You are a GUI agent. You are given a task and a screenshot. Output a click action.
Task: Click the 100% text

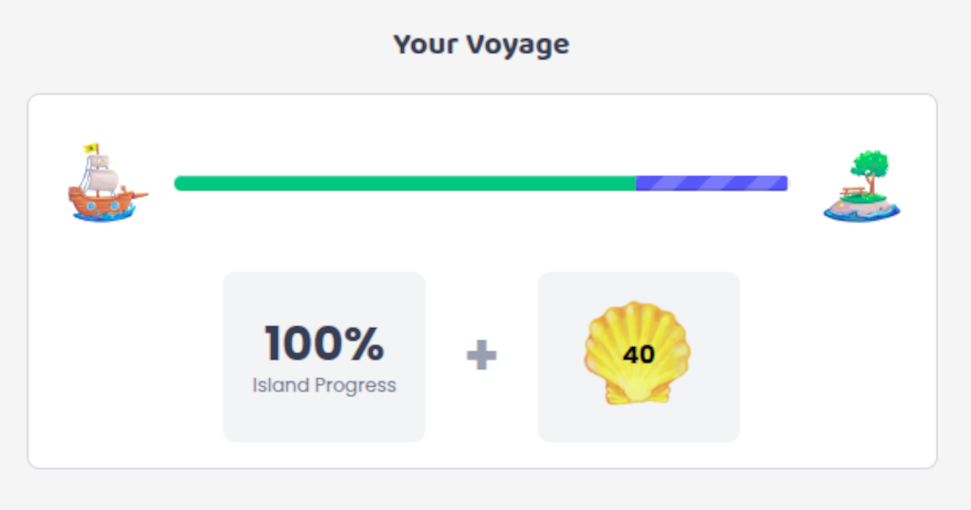324,343
